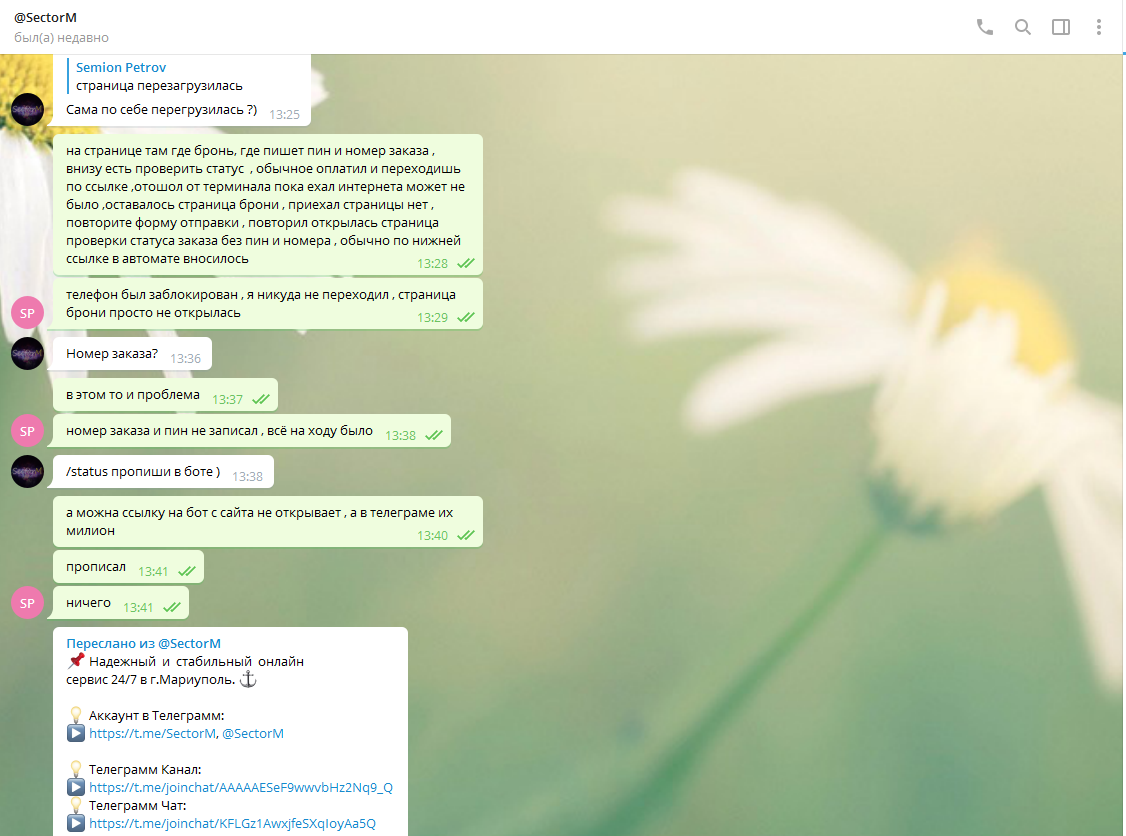The image size is (1126, 836).
Task: Open the @SectorM mention link
Action: [x=253, y=733]
